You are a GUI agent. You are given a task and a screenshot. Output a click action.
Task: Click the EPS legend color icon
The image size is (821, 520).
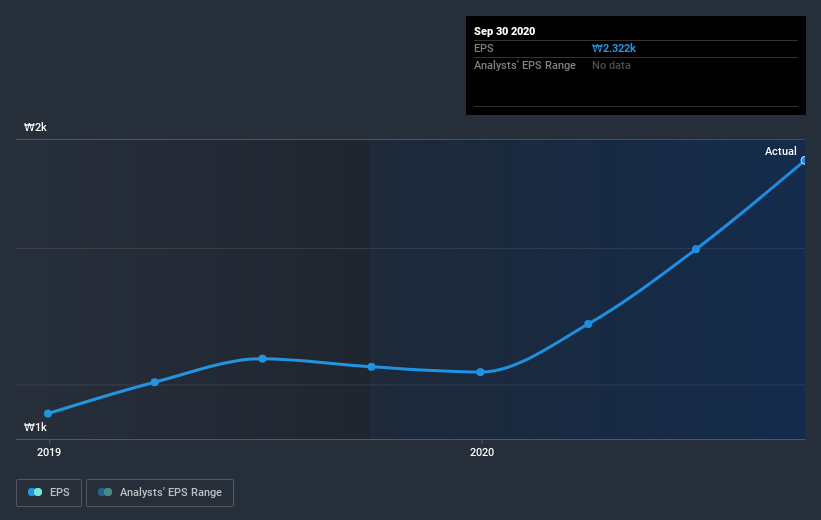click(35, 492)
